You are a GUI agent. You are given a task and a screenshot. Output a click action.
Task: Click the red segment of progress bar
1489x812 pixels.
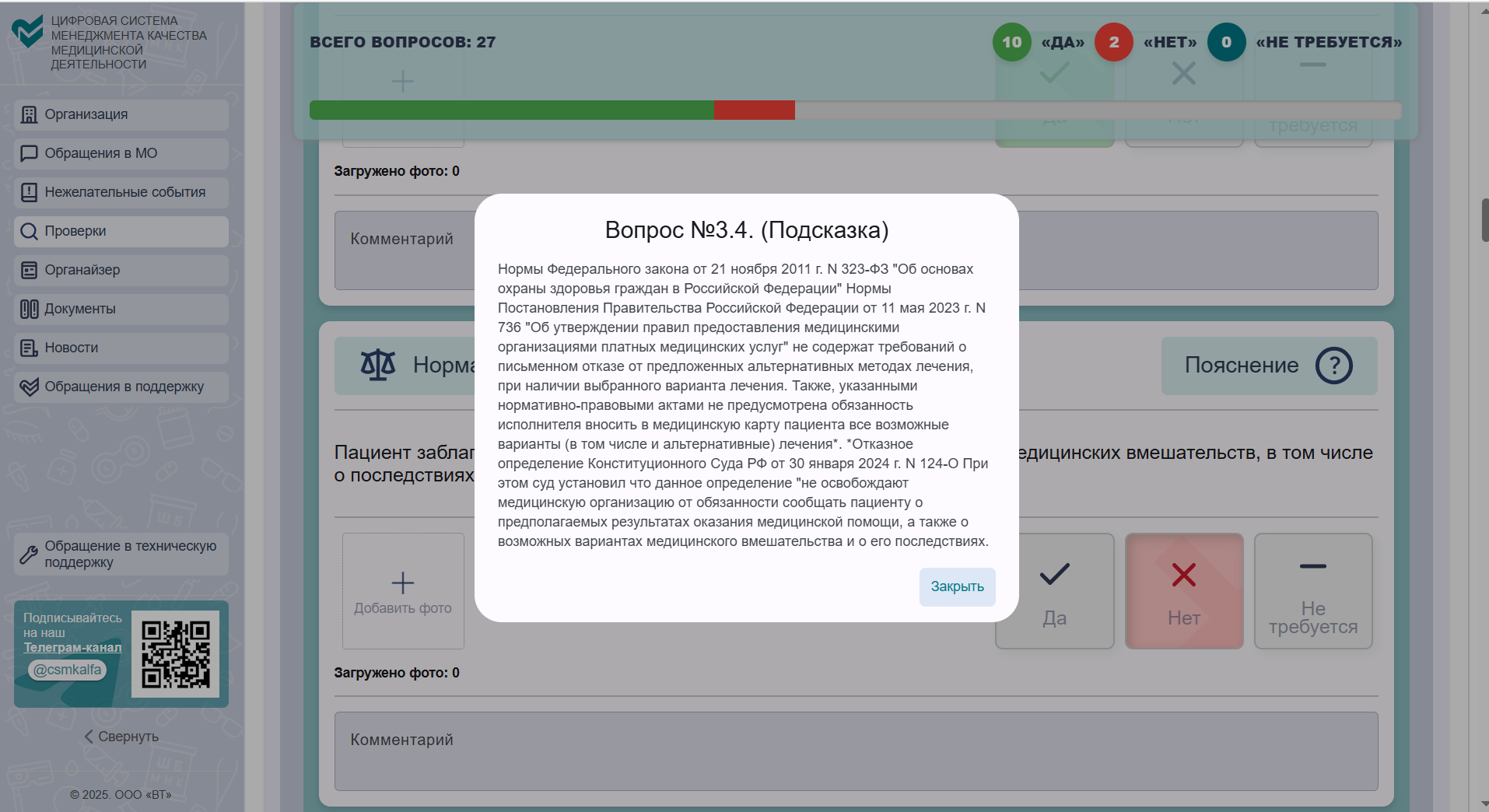coord(754,110)
